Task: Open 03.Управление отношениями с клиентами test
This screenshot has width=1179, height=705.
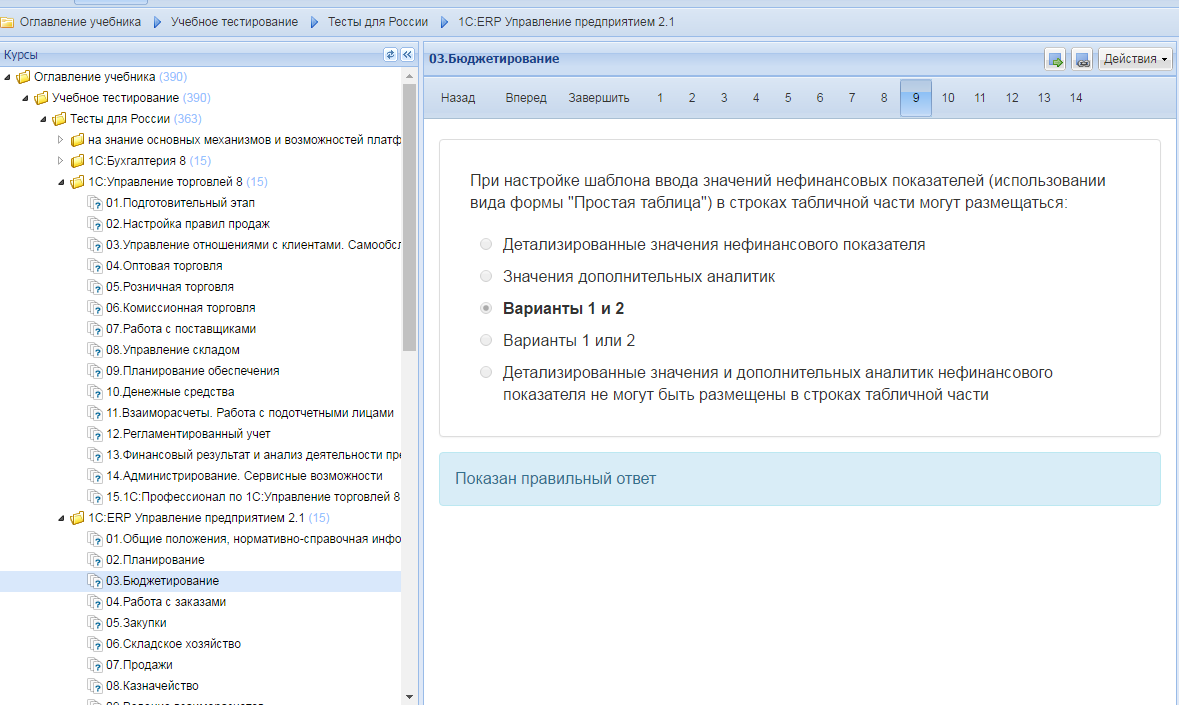Action: 253,245
